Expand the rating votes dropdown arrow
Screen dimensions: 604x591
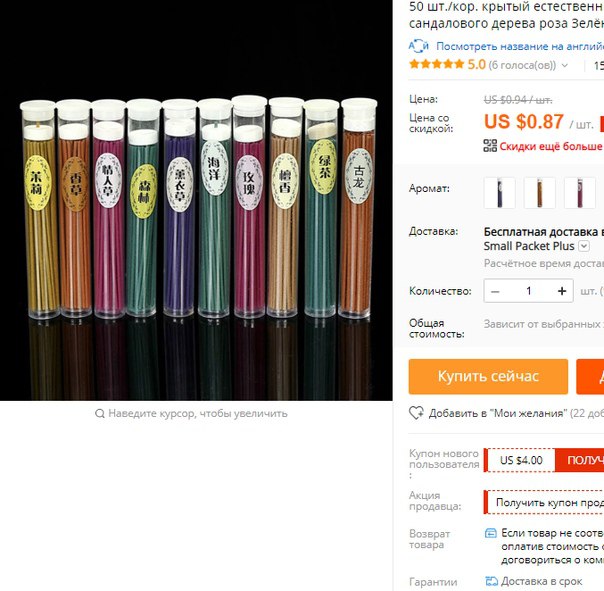[564, 65]
